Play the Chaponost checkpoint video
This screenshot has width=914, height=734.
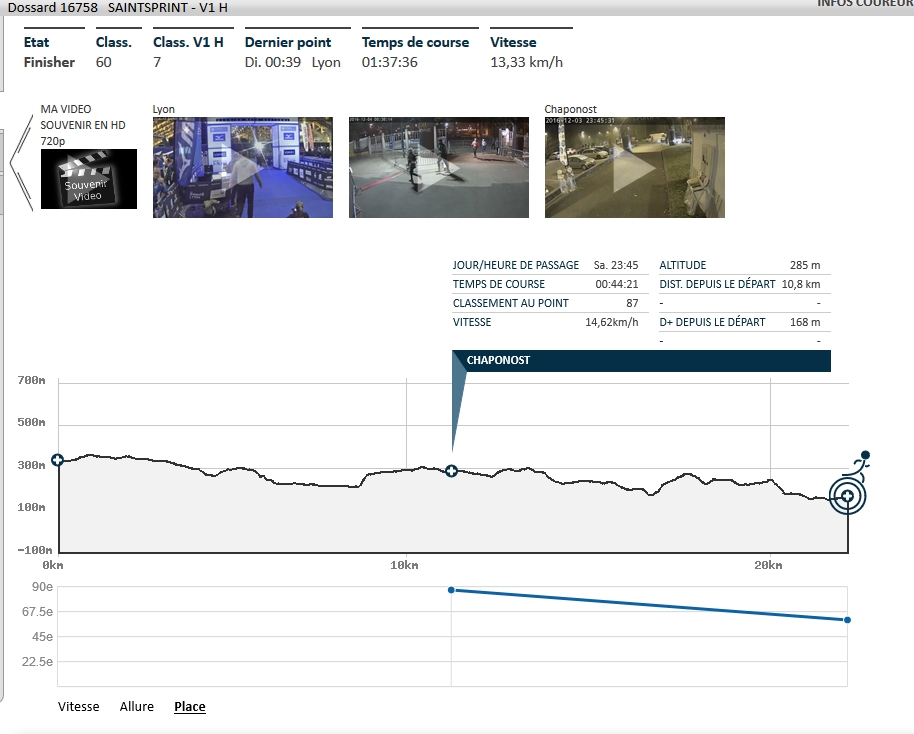point(634,167)
